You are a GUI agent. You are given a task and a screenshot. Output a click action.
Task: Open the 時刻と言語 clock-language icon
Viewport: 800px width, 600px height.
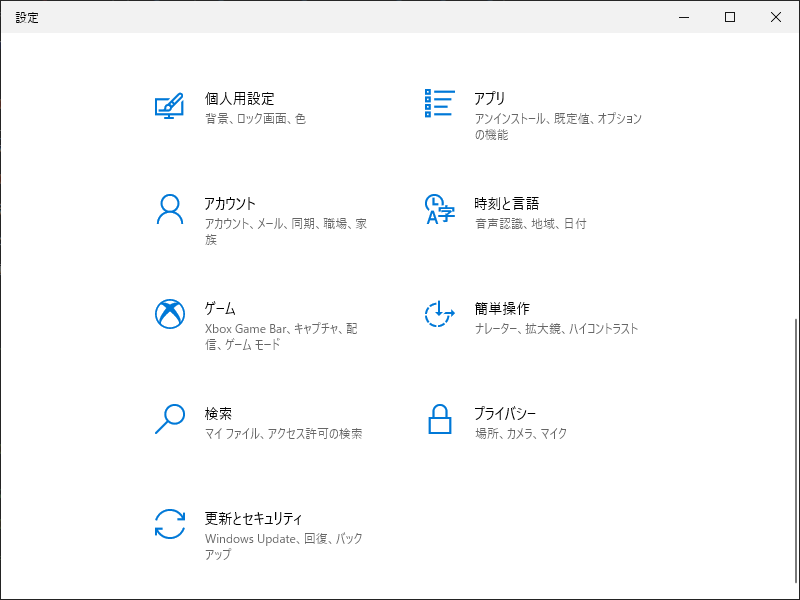439,209
